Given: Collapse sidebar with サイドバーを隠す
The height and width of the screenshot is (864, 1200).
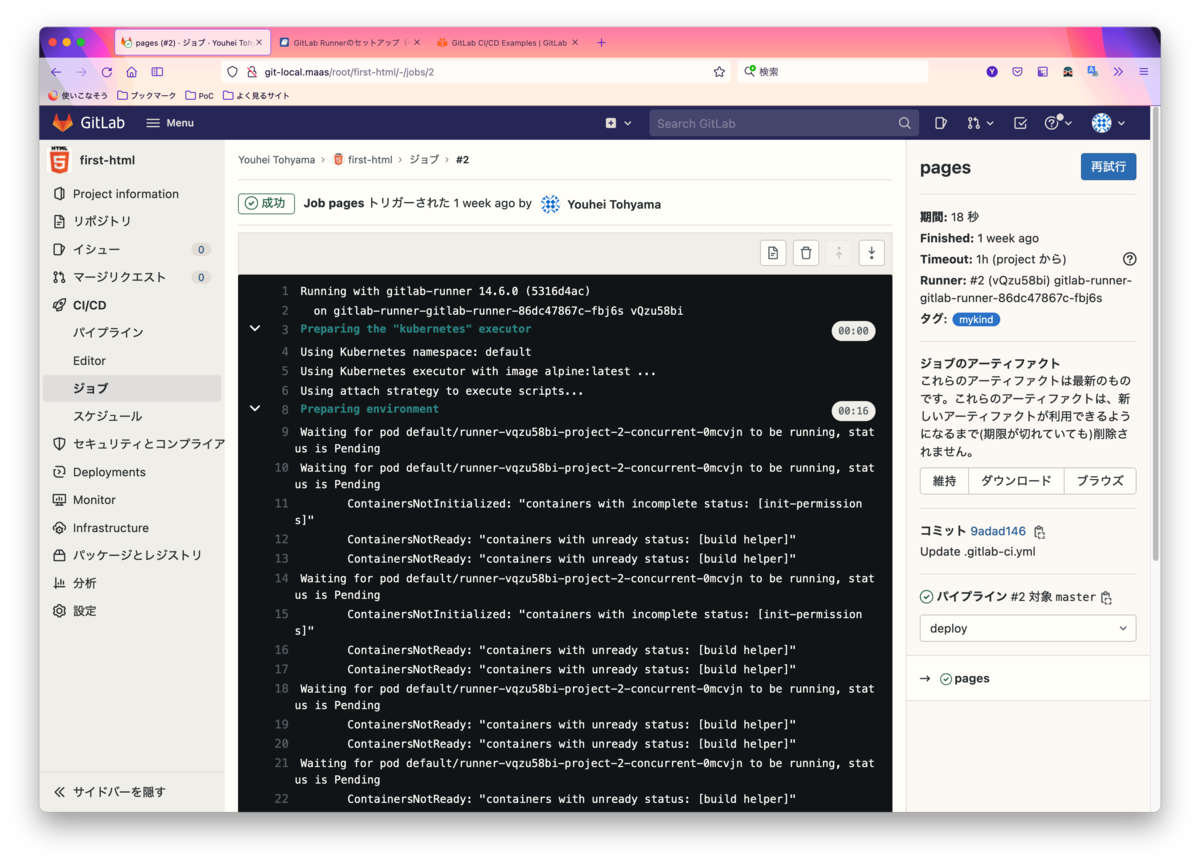Looking at the screenshot, I should click(x=110, y=791).
